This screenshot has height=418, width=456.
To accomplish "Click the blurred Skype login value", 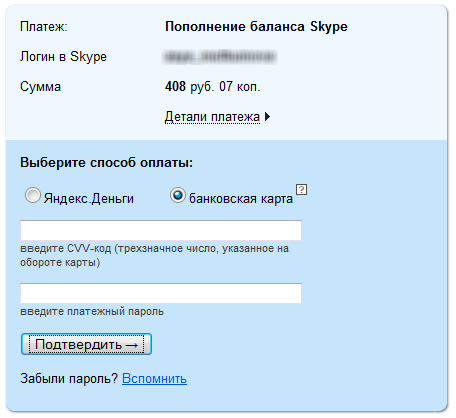I will pyautogui.click(x=220, y=57).
